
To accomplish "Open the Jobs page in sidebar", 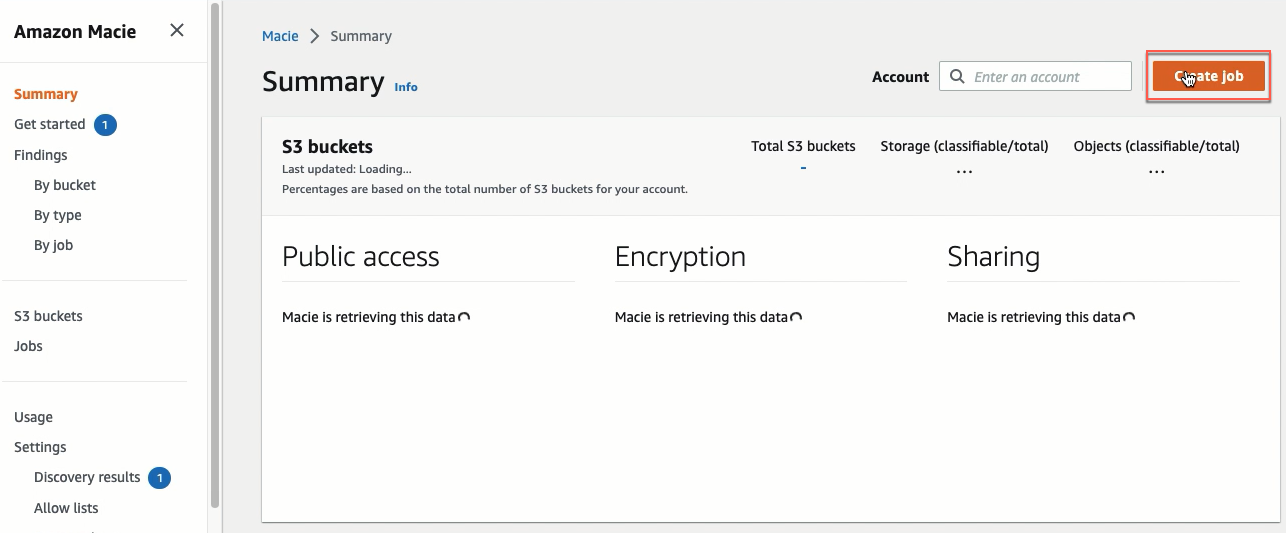I will point(28,346).
